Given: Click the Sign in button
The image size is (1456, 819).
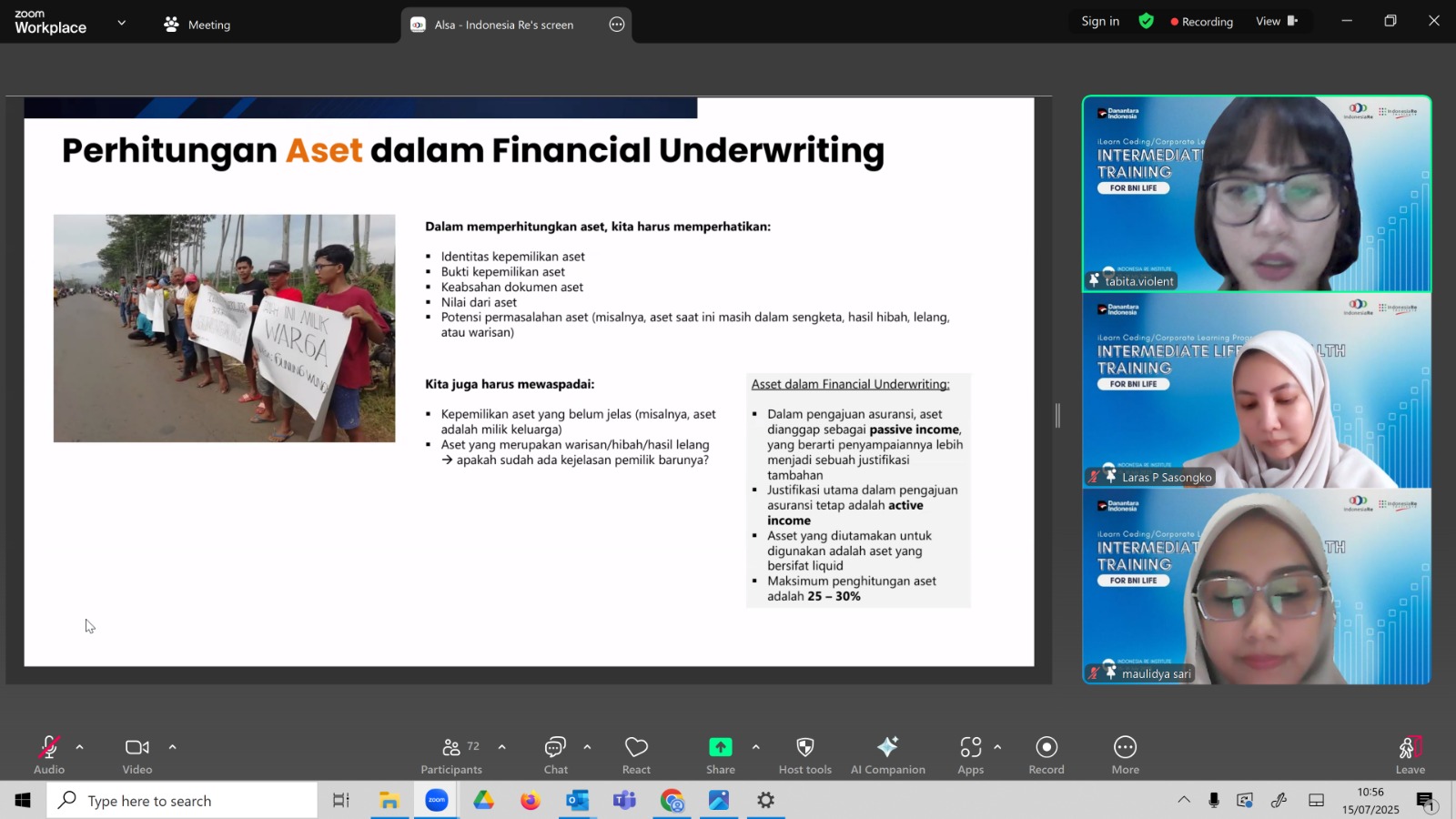Looking at the screenshot, I should (x=1100, y=21).
